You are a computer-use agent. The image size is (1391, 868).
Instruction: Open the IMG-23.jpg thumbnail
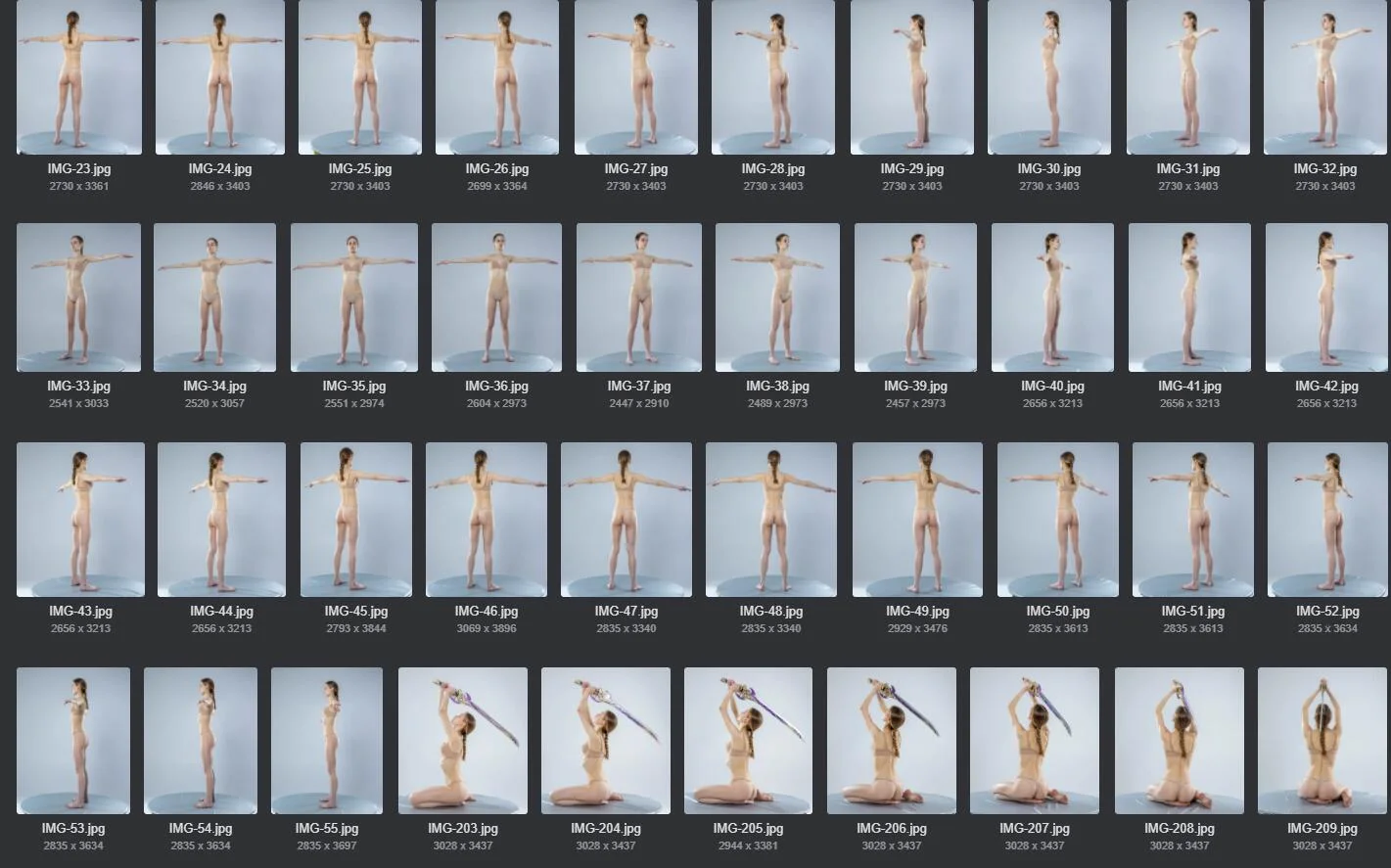(79, 77)
